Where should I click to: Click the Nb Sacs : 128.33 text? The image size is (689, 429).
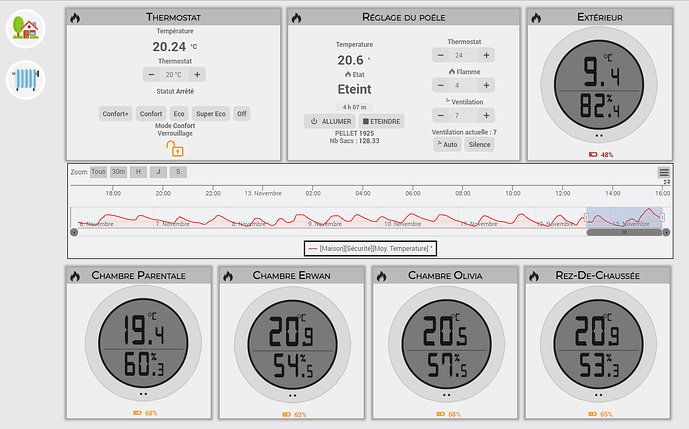point(354,141)
